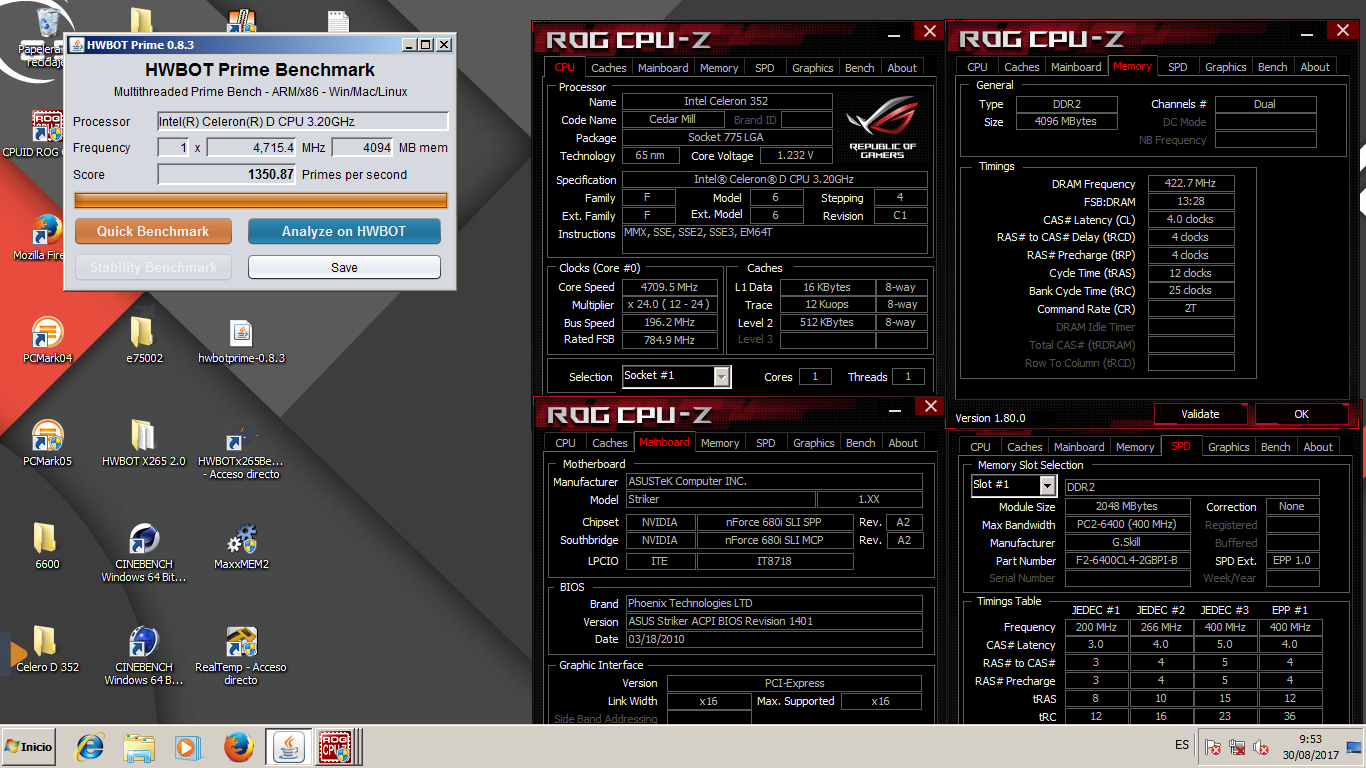Click the Processor name field in HWBOT Prime

coord(303,121)
